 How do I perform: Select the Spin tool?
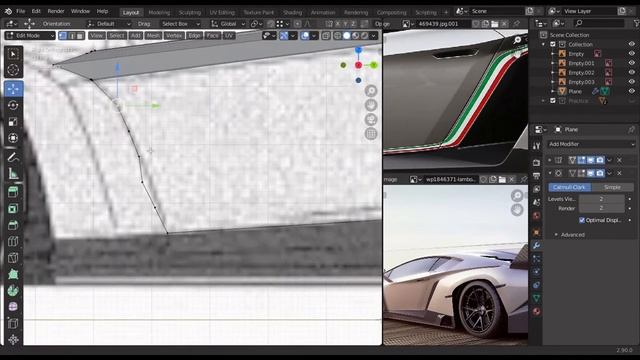(13, 290)
